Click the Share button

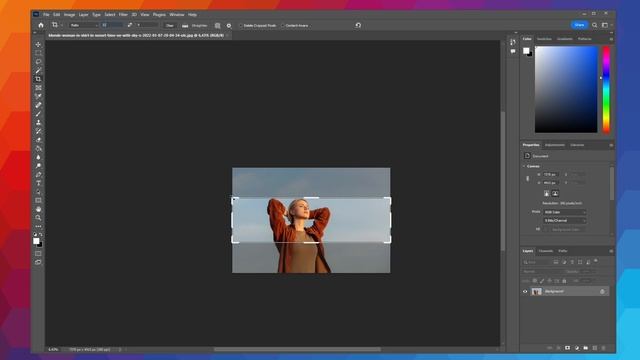click(x=579, y=25)
